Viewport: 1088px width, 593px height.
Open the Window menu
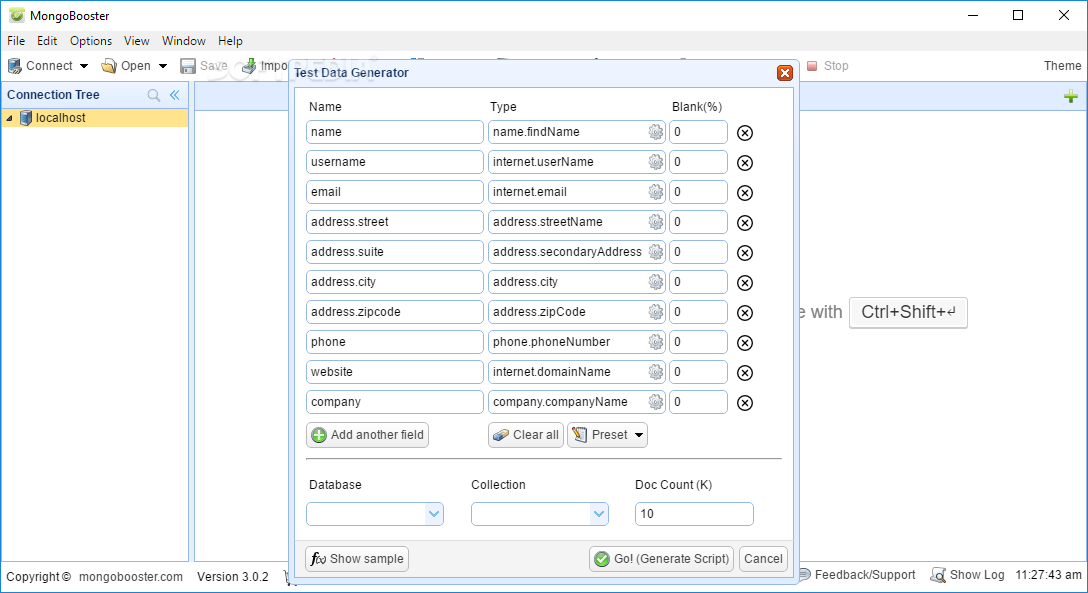click(x=184, y=41)
